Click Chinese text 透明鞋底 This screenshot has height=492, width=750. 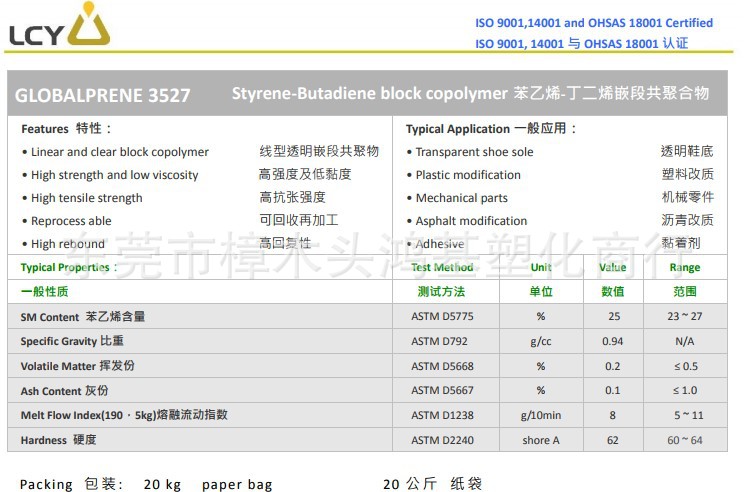687,151
